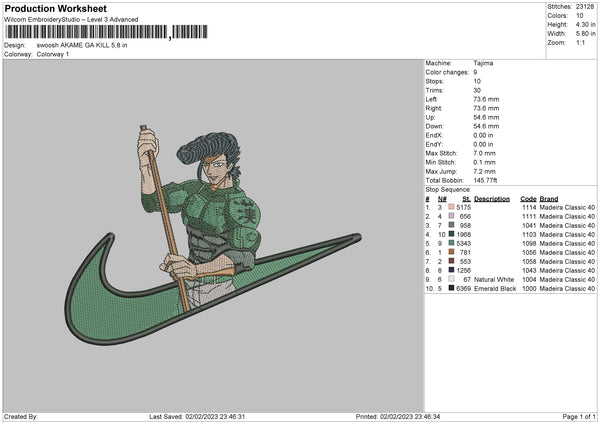Click the pink thread swatch in stop 1
This screenshot has height=424, width=600.
pos(452,207)
